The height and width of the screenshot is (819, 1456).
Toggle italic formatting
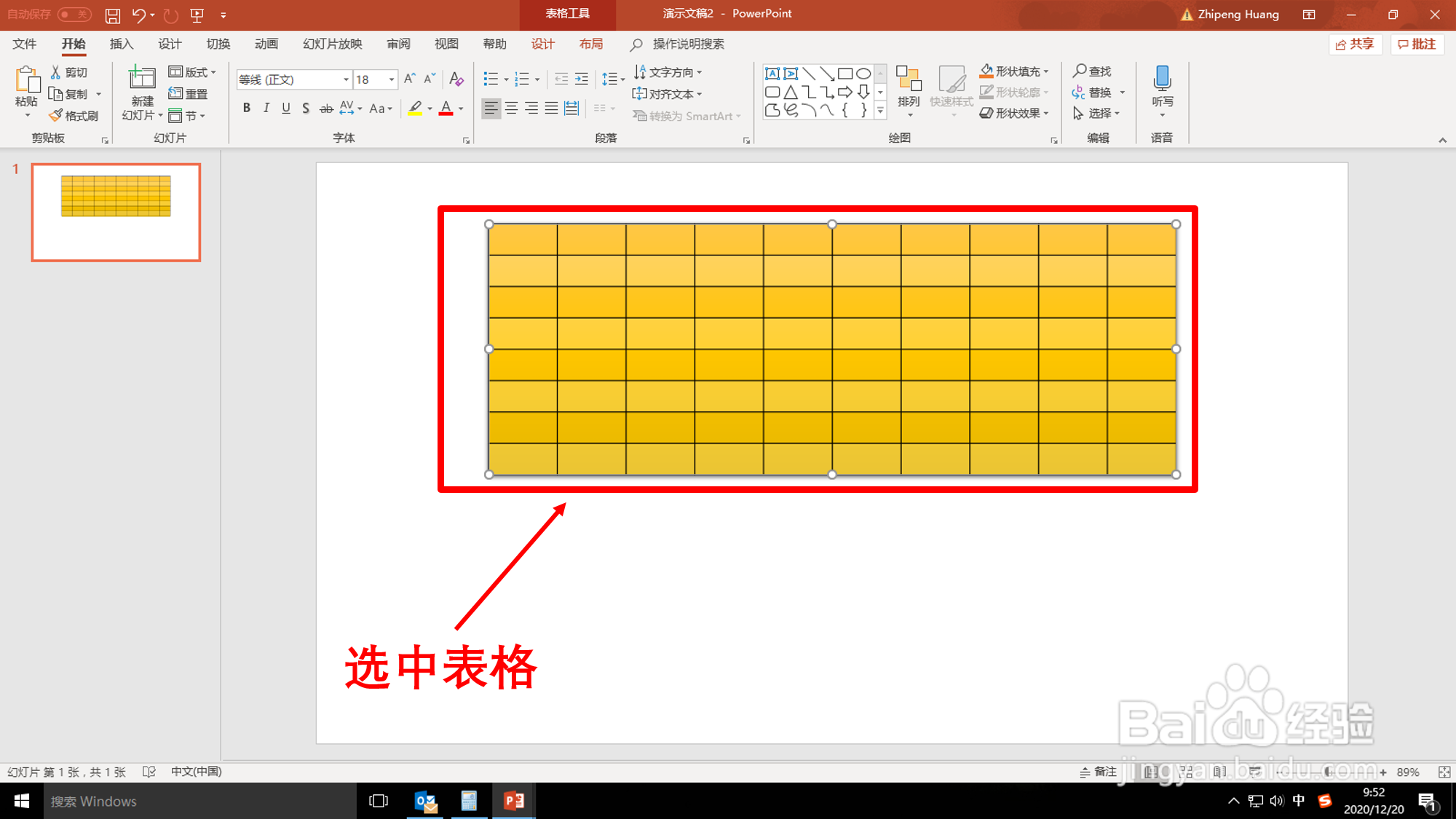266,108
